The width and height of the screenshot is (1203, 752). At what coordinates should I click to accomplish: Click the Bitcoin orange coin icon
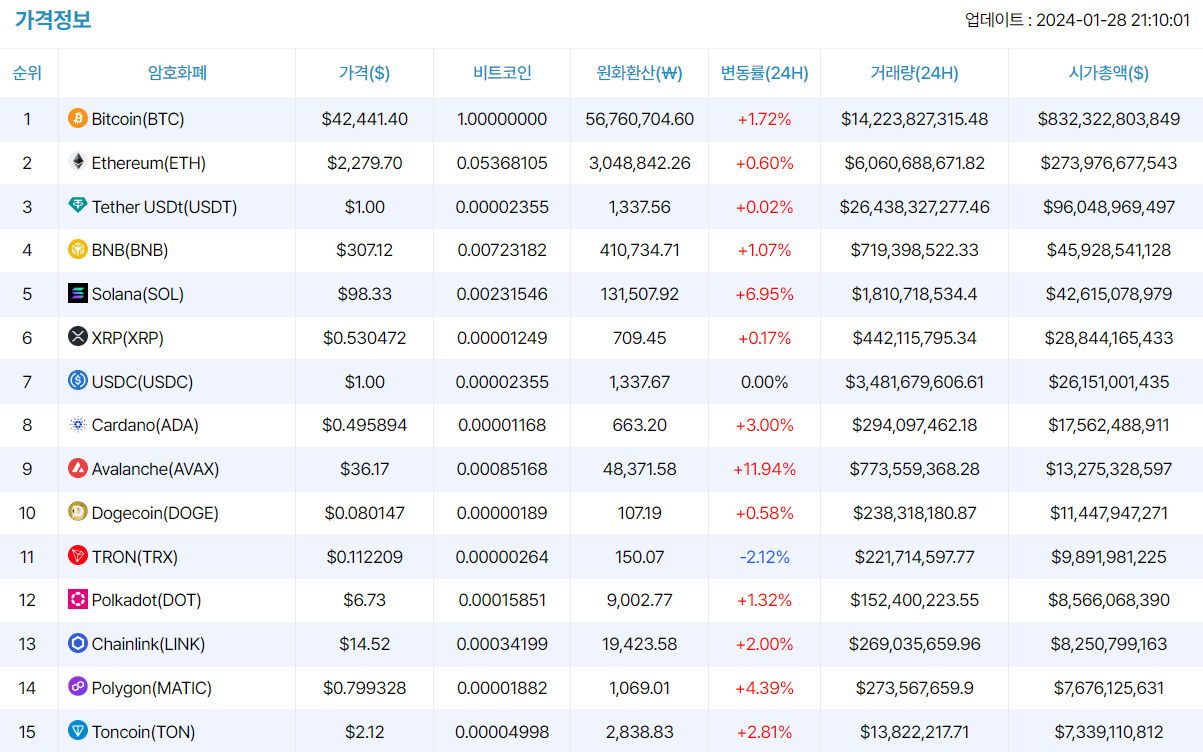(78, 119)
